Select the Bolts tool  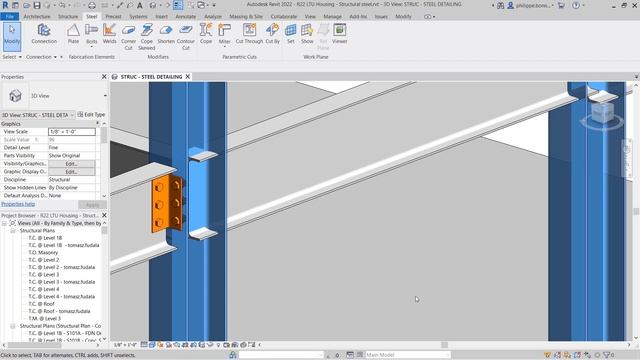tap(91, 33)
